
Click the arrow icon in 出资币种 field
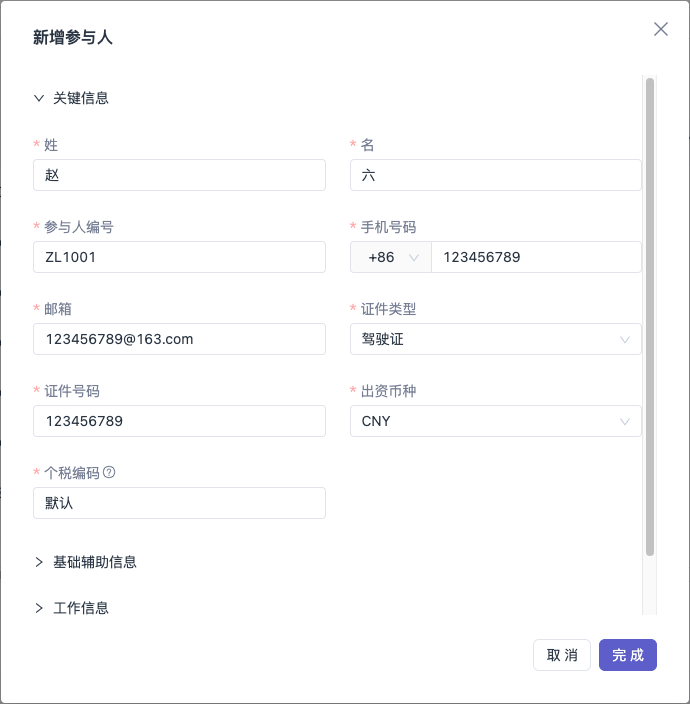tap(624, 422)
